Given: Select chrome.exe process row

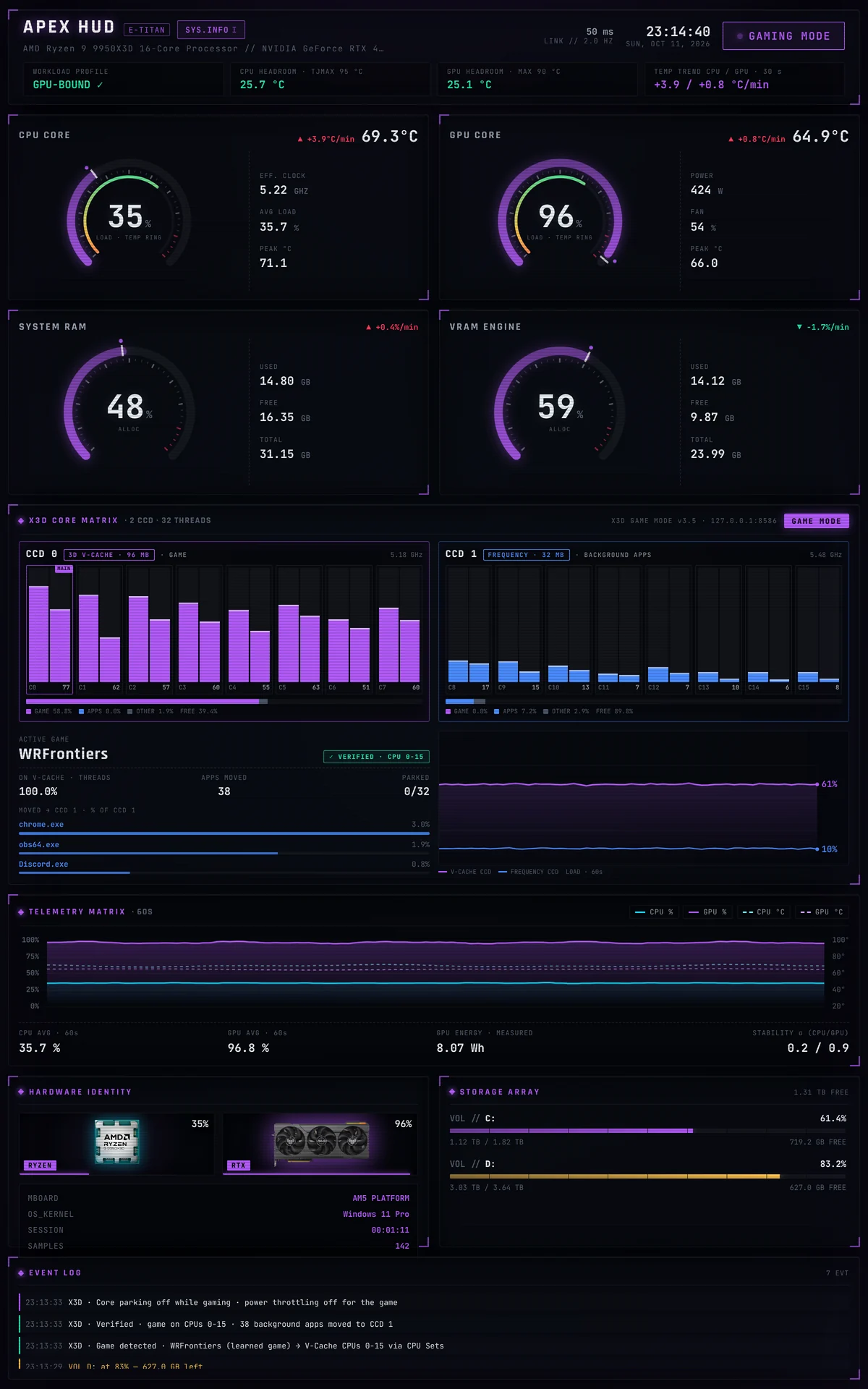Looking at the screenshot, I should tap(224, 827).
